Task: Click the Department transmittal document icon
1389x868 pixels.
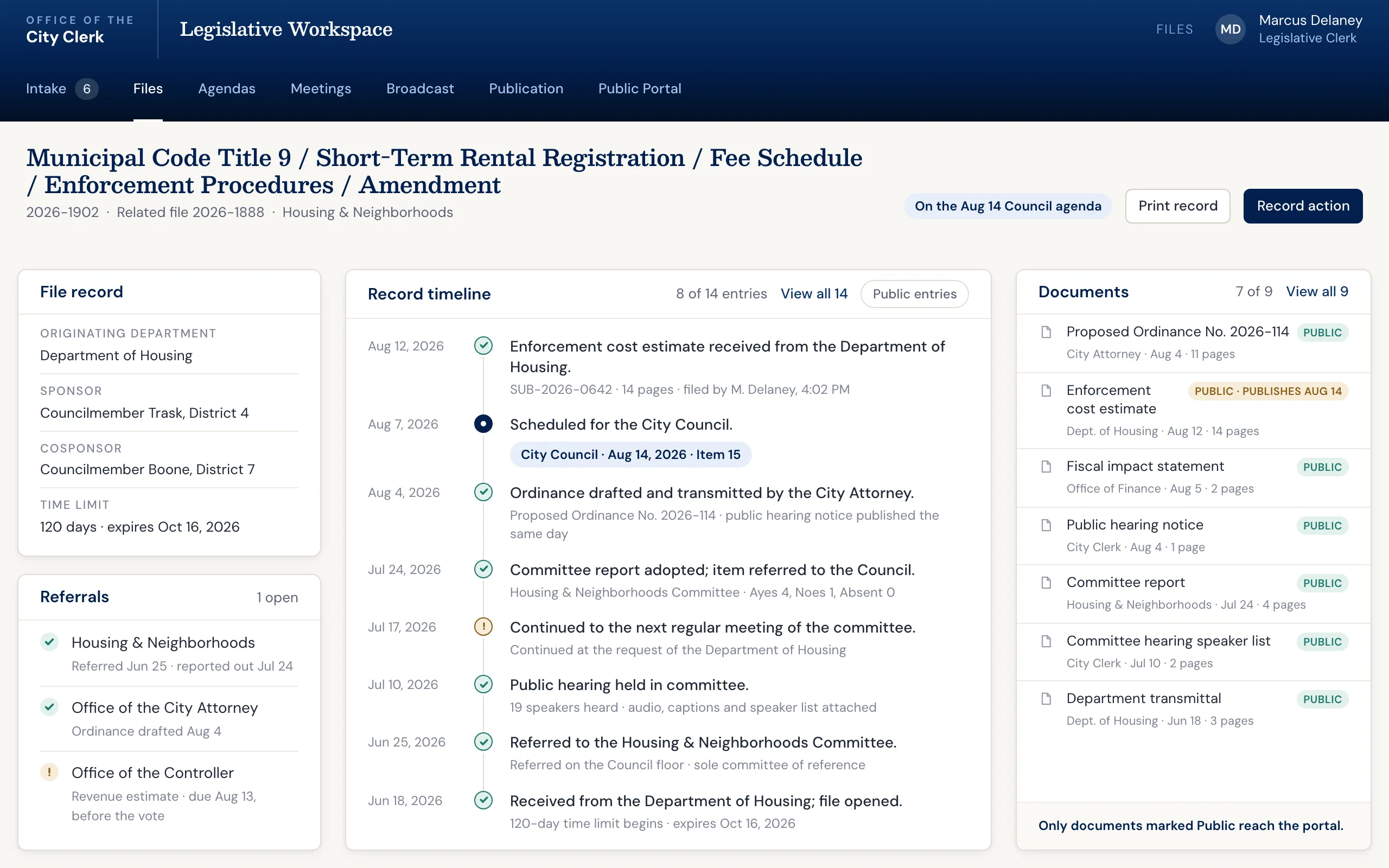Action: pyautogui.click(x=1046, y=698)
